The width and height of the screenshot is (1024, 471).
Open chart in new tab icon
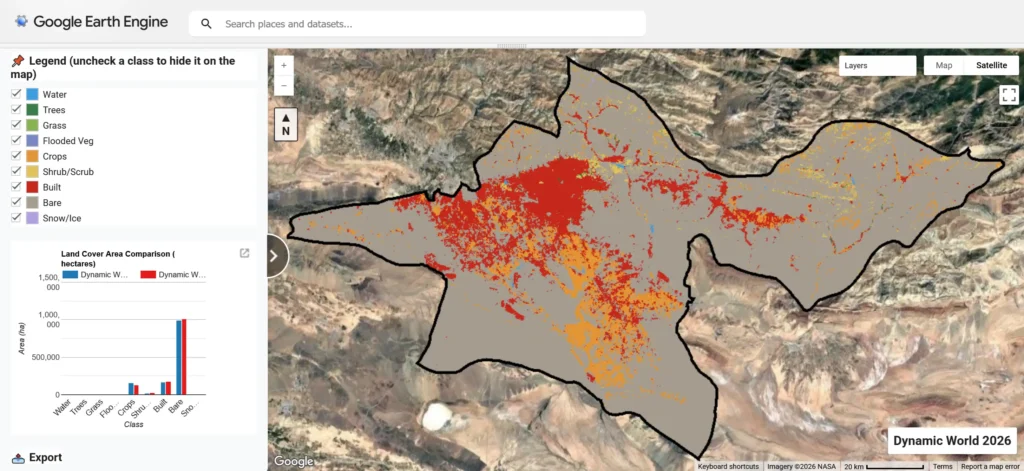(244, 253)
